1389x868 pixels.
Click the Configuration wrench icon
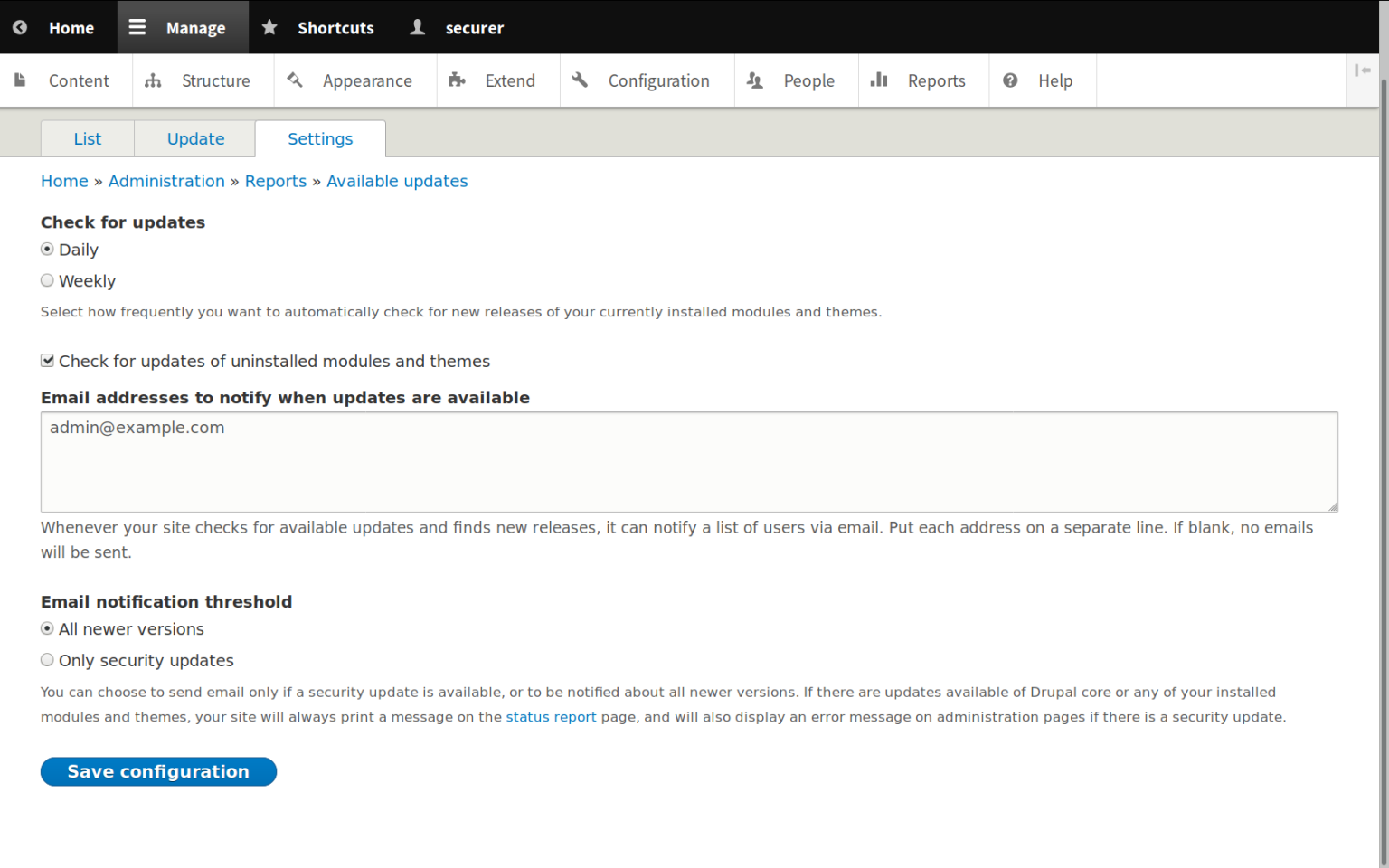coord(580,80)
